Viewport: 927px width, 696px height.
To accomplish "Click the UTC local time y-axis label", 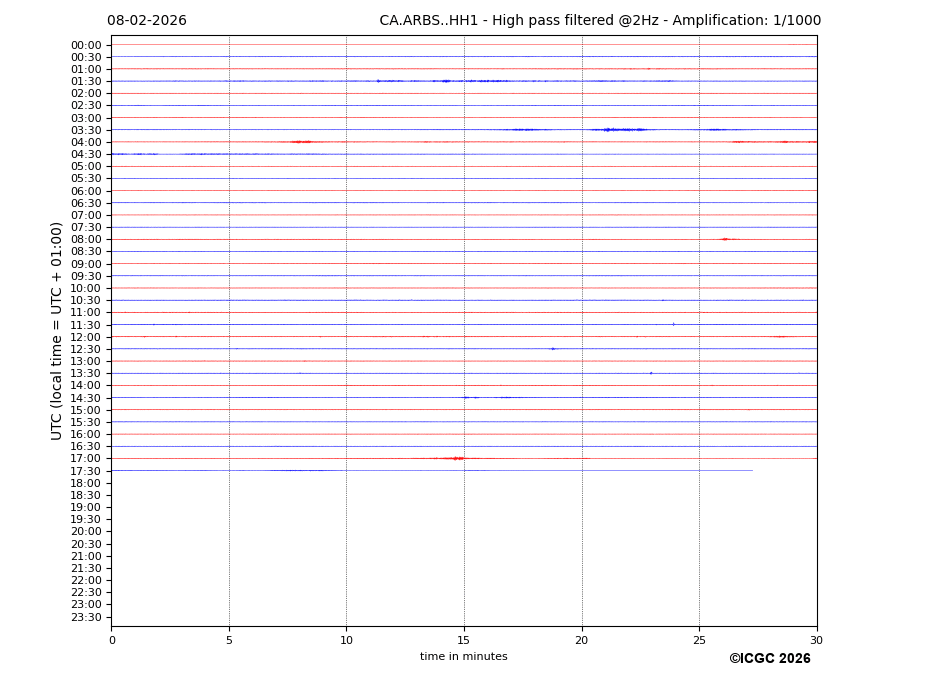I will click(x=58, y=331).
